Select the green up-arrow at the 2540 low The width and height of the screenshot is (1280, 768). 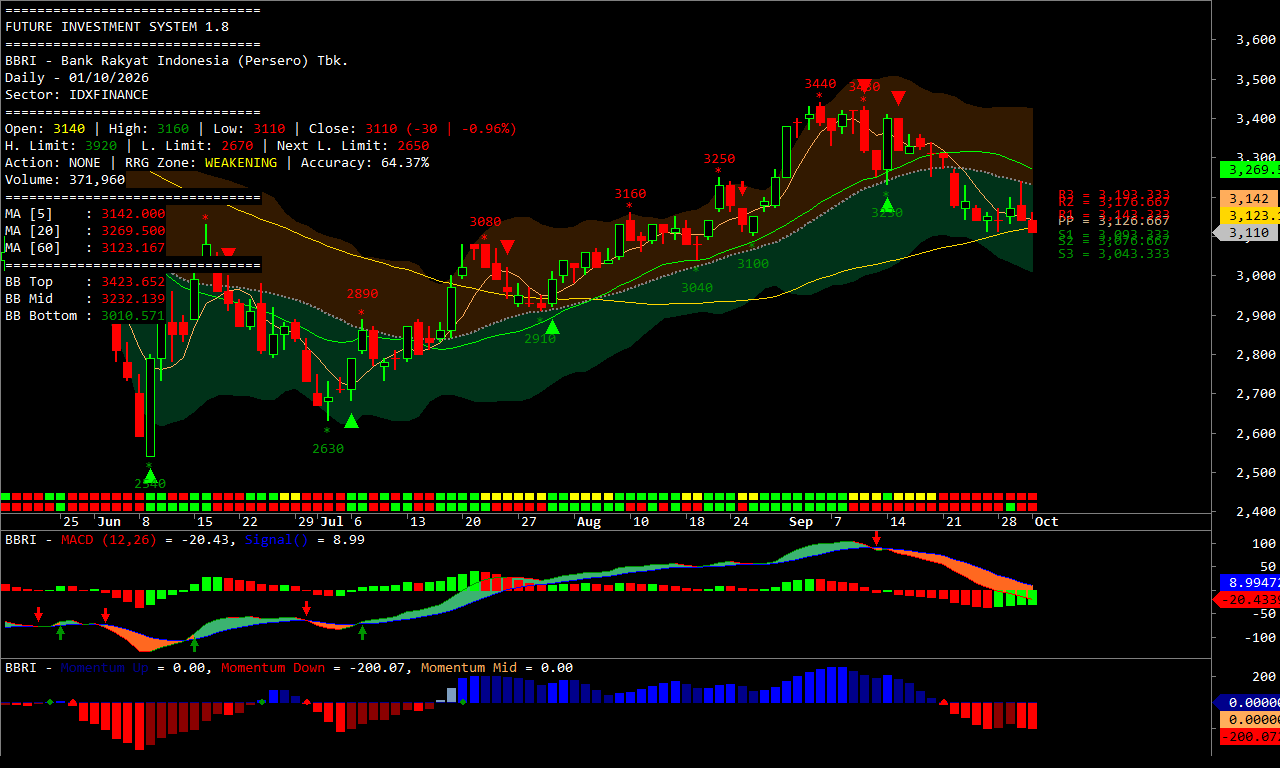click(x=150, y=475)
